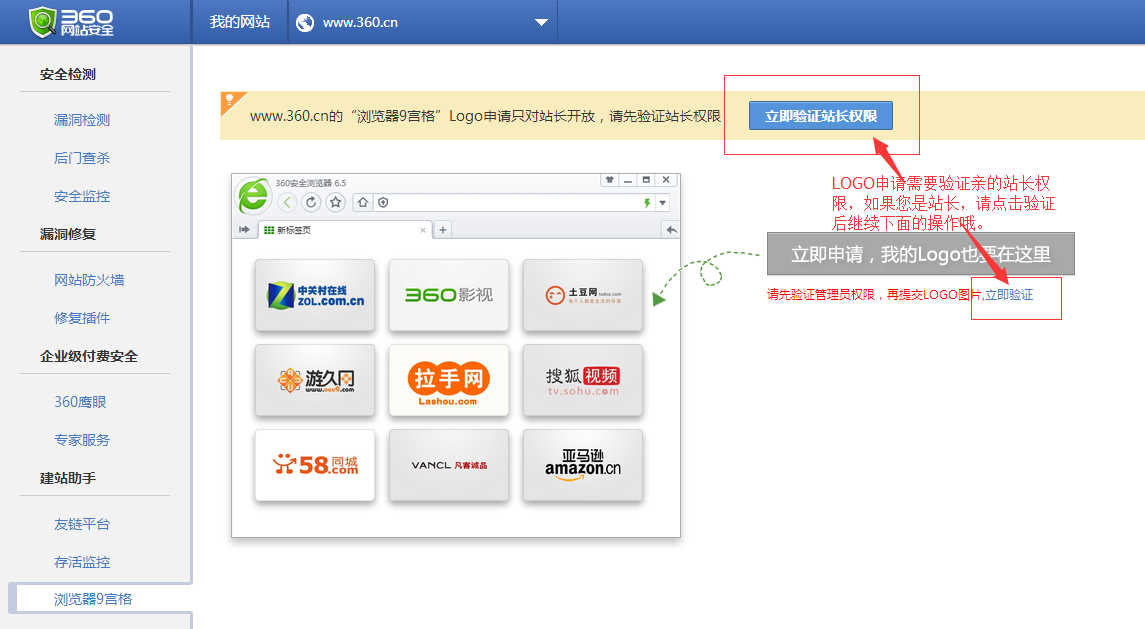Click the sidebar toggle icon left of 新标签页

point(244,229)
